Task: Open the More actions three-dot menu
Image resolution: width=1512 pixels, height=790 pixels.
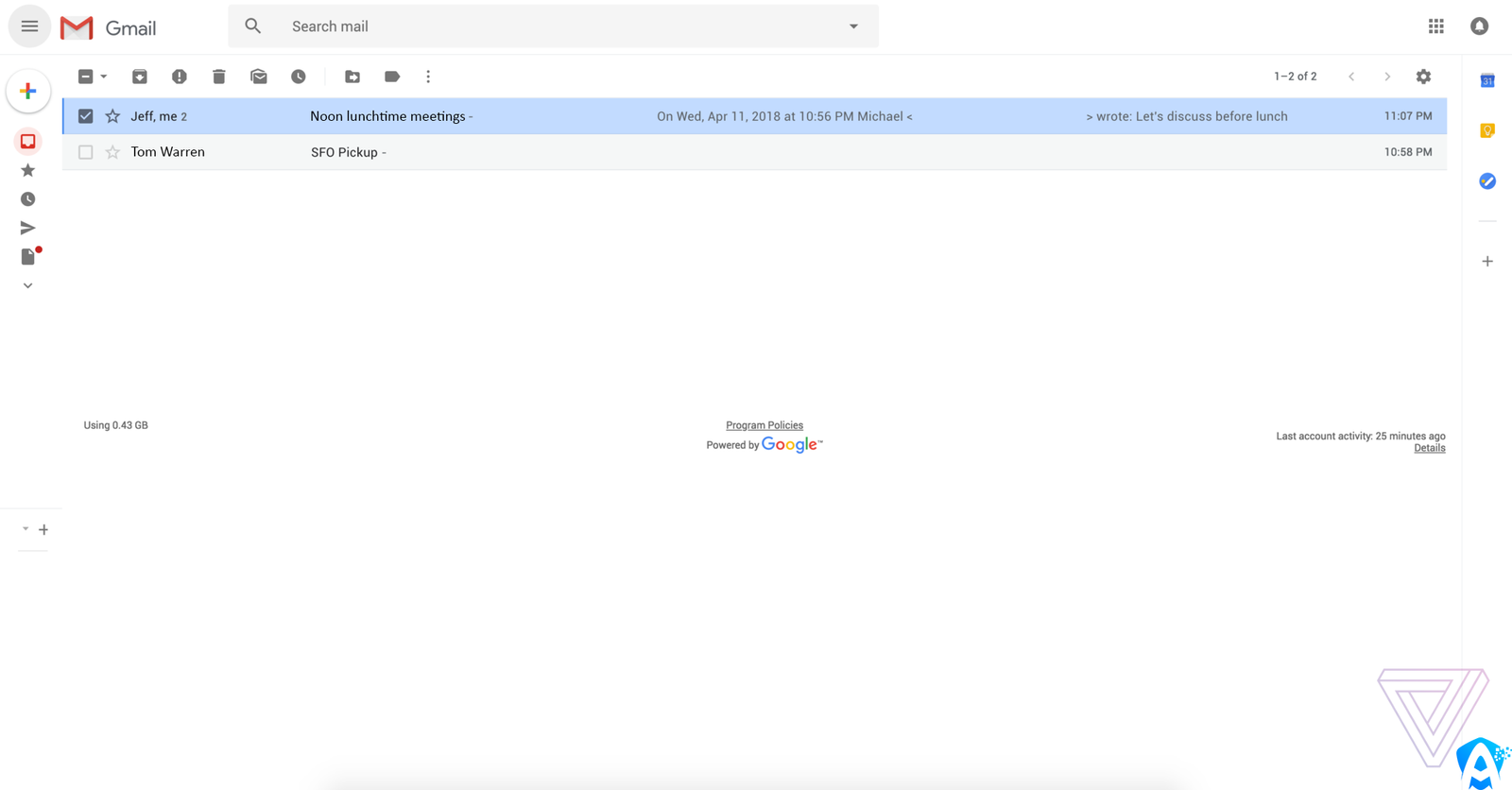Action: coord(428,77)
